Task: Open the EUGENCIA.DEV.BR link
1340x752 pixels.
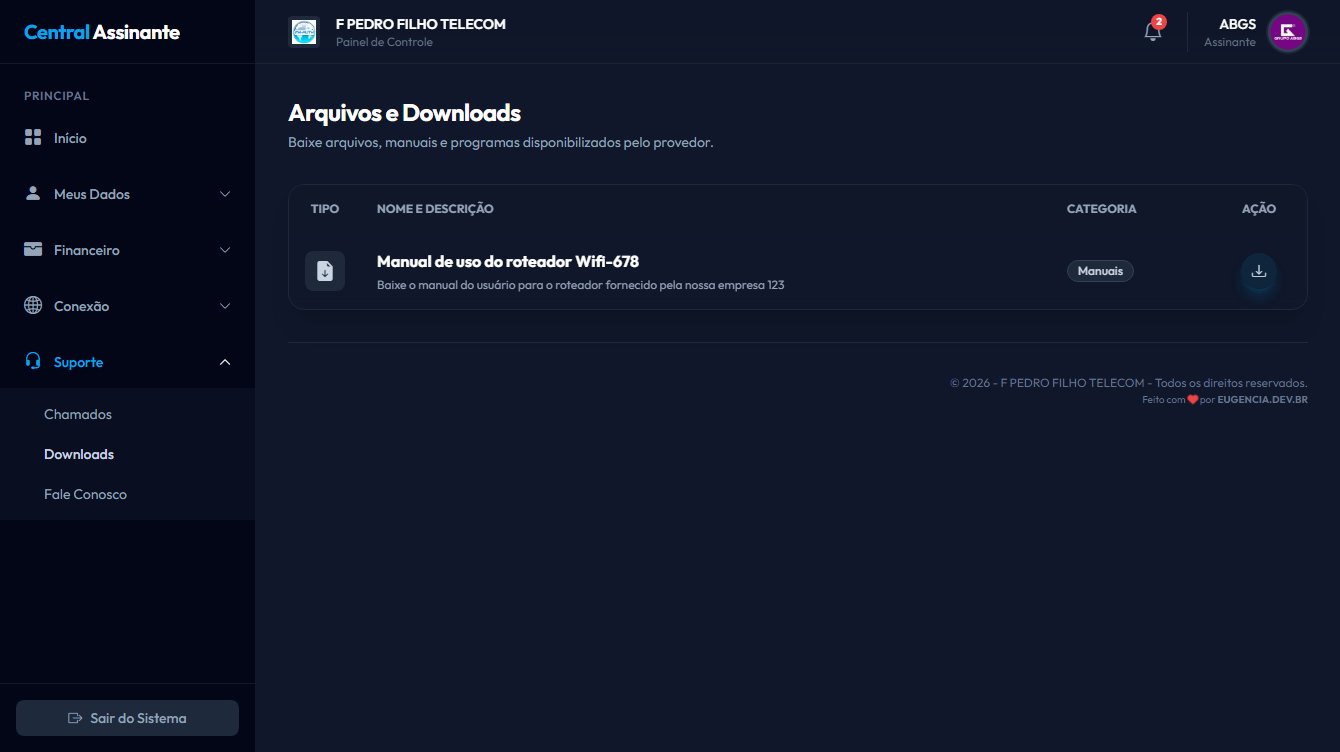Action: [x=1262, y=398]
